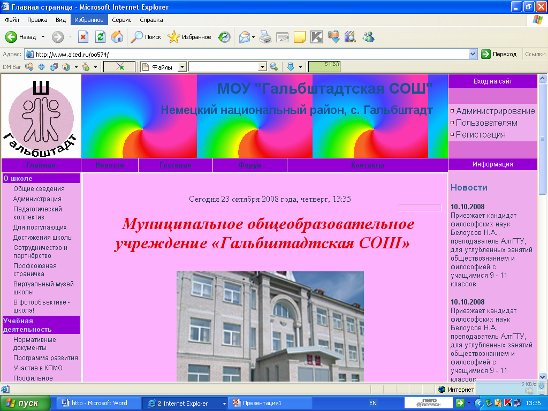Open the Файл menu
Image resolution: width=548 pixels, height=411 pixels.
[12, 20]
